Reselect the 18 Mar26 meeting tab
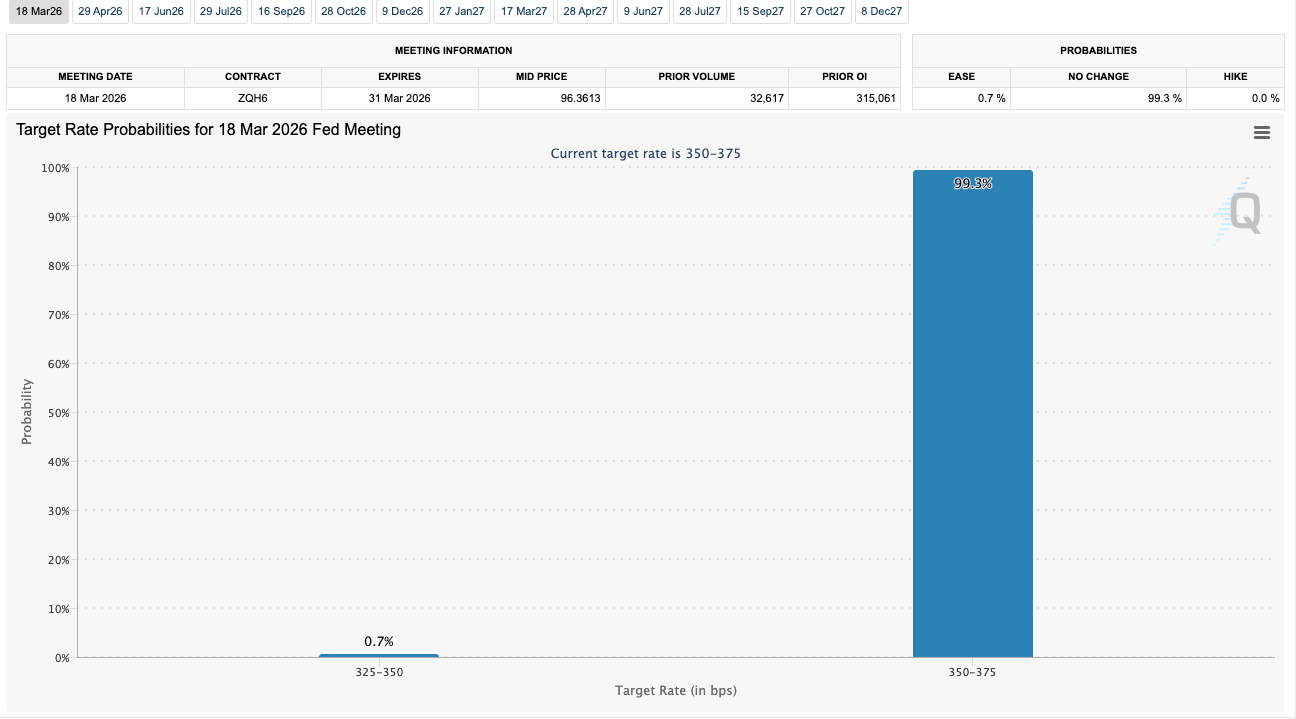 pyautogui.click(x=39, y=11)
